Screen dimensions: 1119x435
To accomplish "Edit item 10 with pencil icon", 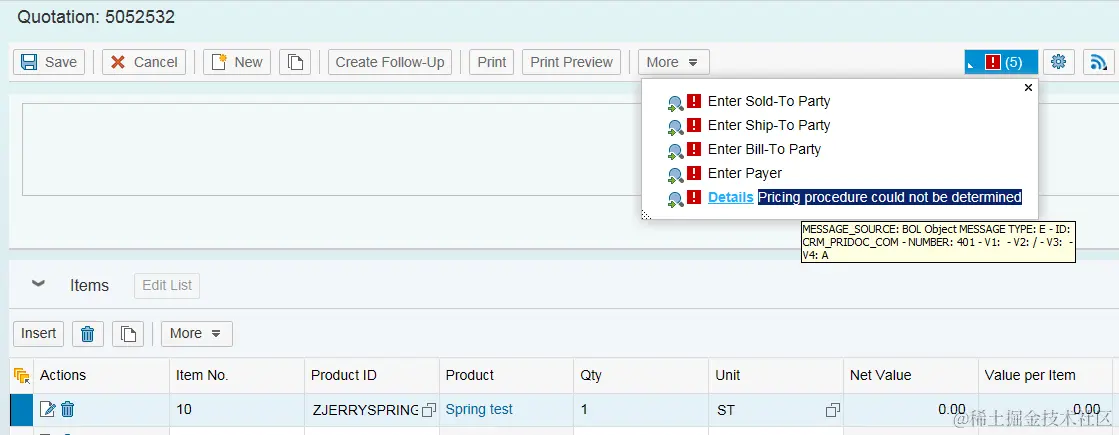I will [47, 409].
